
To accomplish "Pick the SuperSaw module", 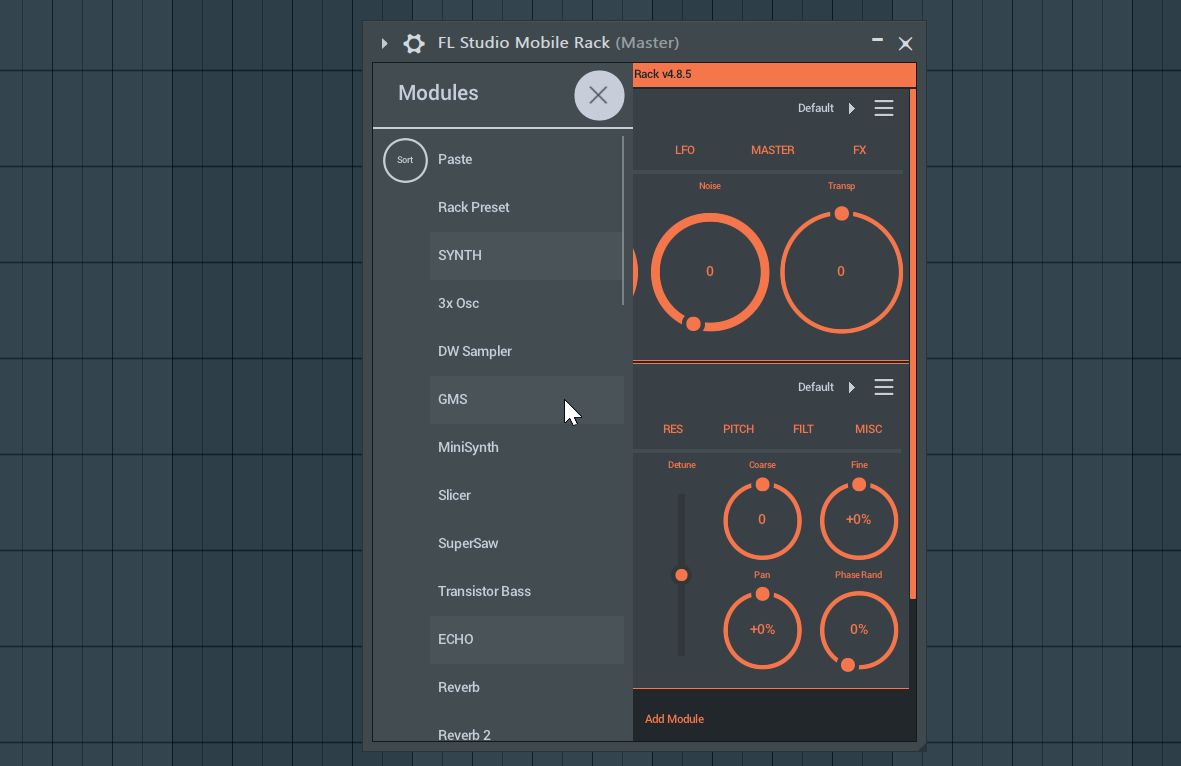I will [x=468, y=544].
